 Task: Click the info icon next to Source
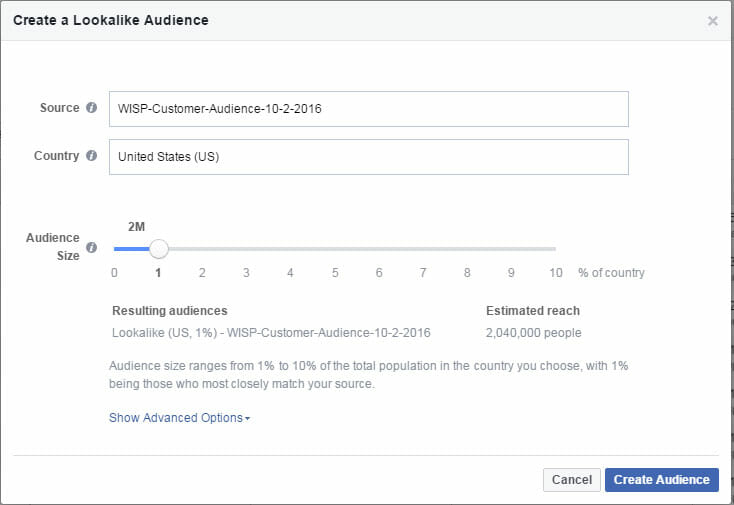92,108
